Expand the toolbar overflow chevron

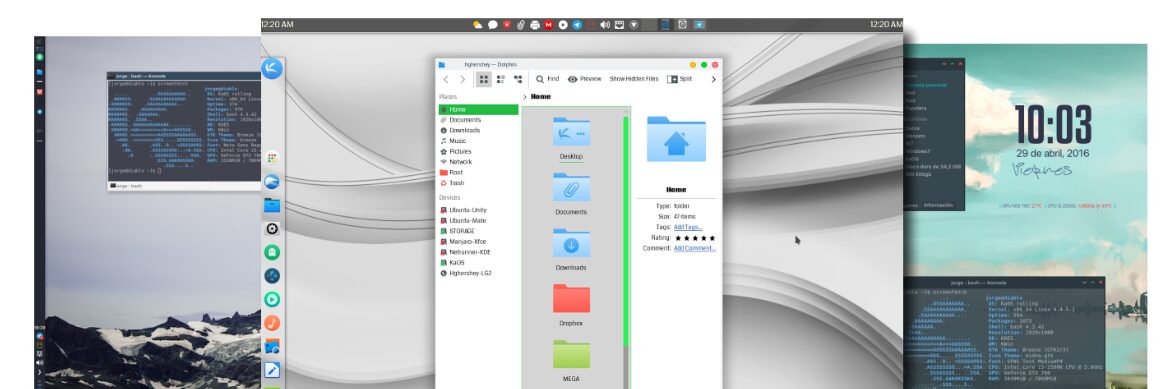click(713, 79)
